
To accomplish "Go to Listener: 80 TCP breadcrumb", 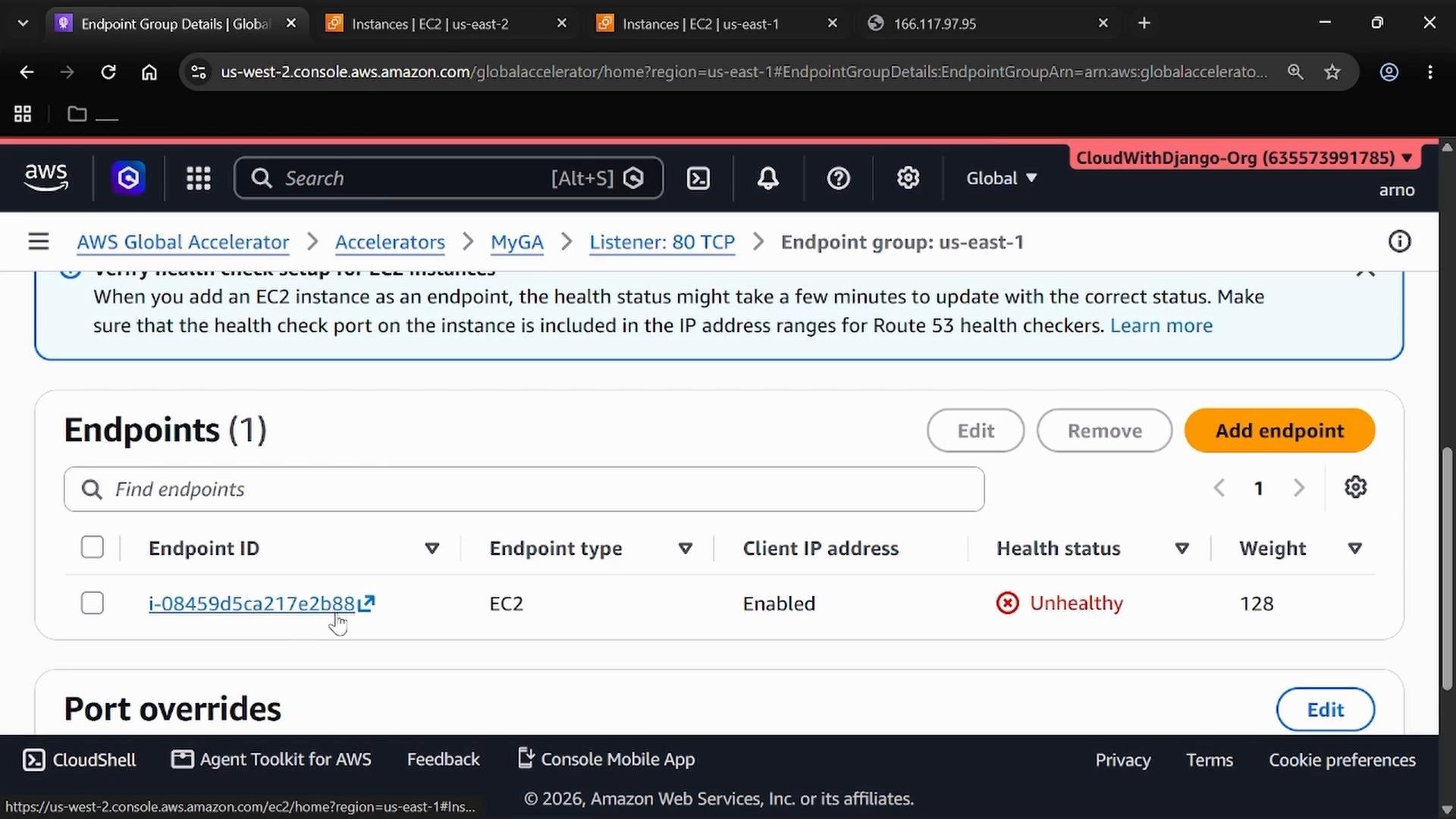I will click(662, 243).
